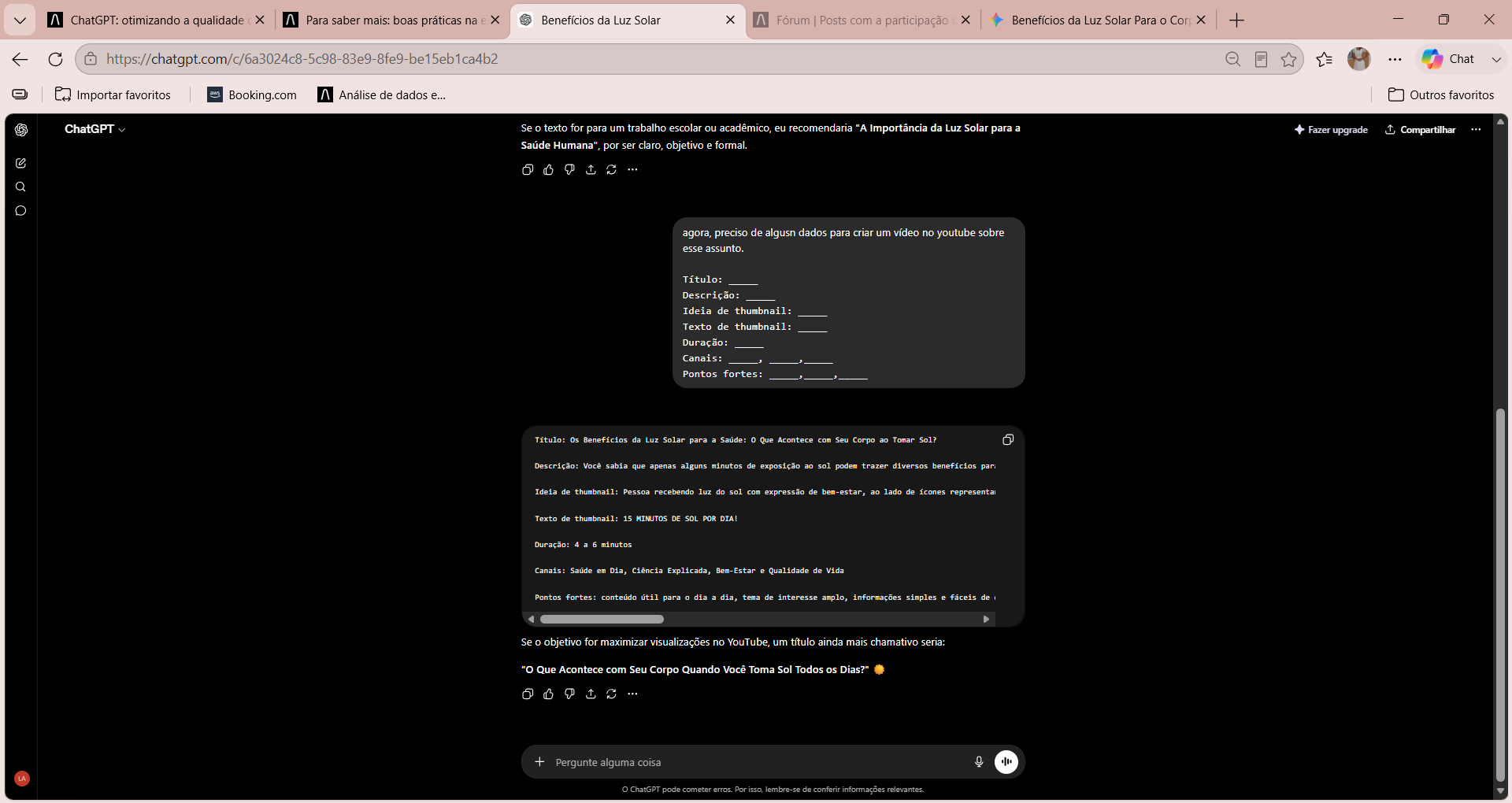Open the chats bubble icon in sidebar
This screenshot has width=1512, height=803.
point(21,210)
